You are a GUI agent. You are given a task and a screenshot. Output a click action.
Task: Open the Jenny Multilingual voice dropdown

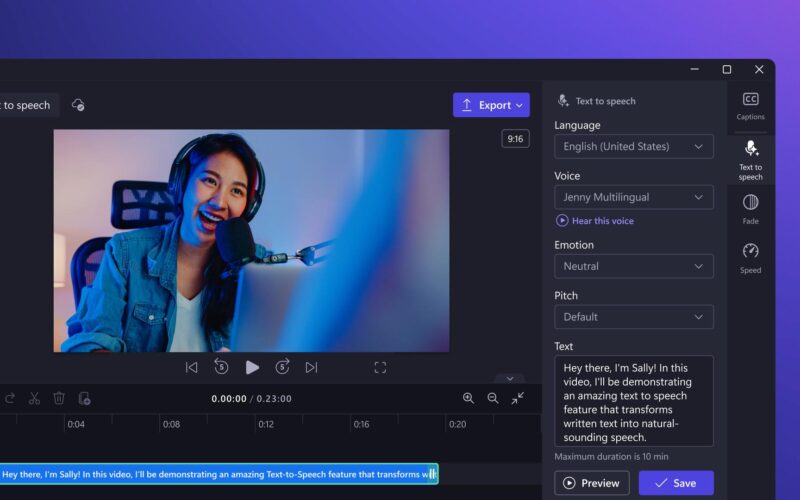coord(633,197)
